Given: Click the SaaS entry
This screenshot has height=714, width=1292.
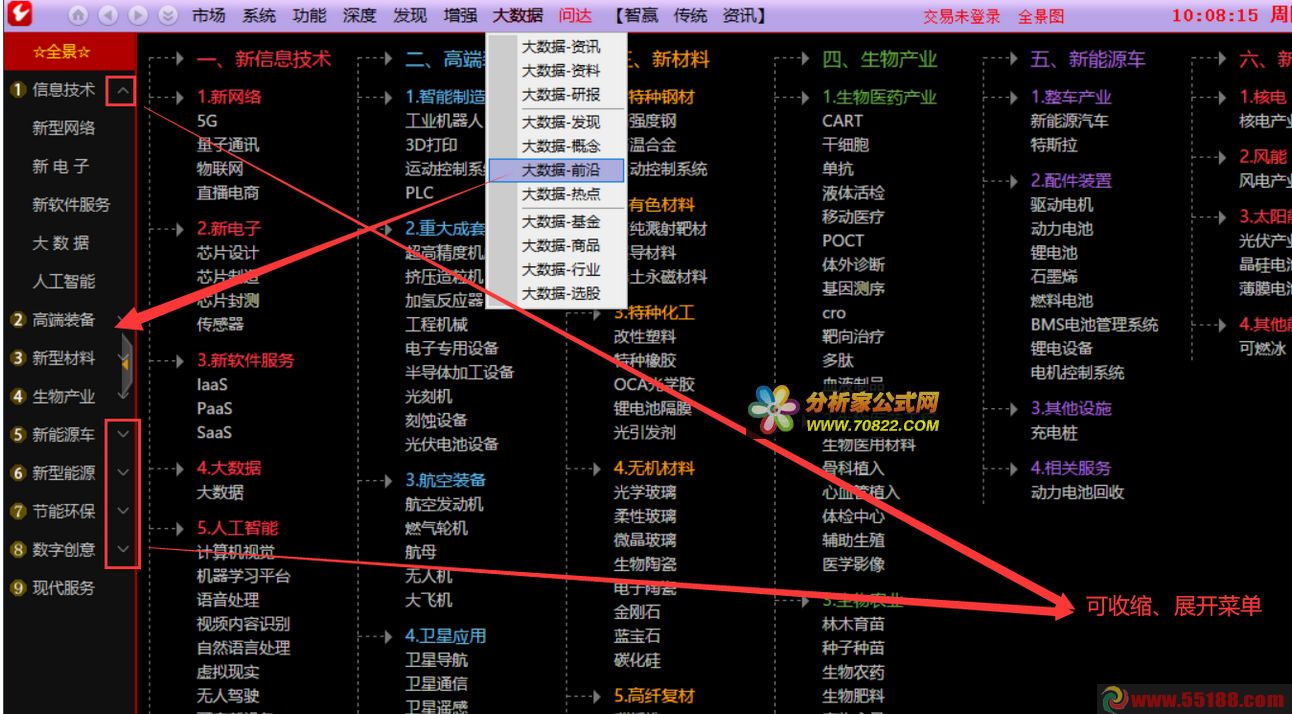Looking at the screenshot, I should [214, 433].
